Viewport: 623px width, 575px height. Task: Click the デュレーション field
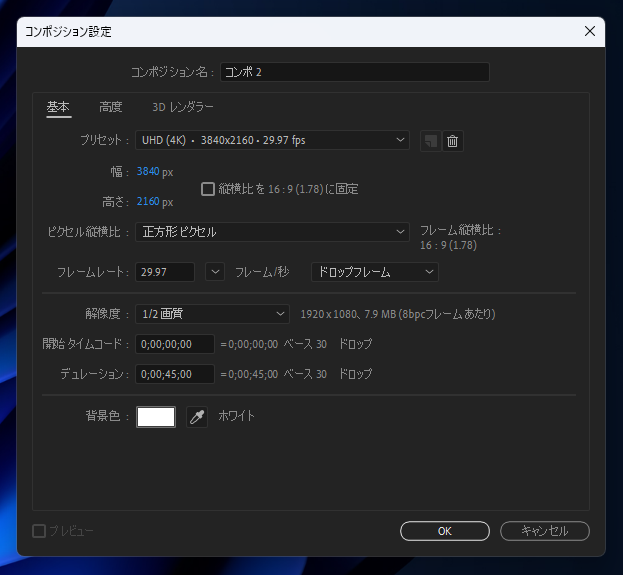coord(175,374)
